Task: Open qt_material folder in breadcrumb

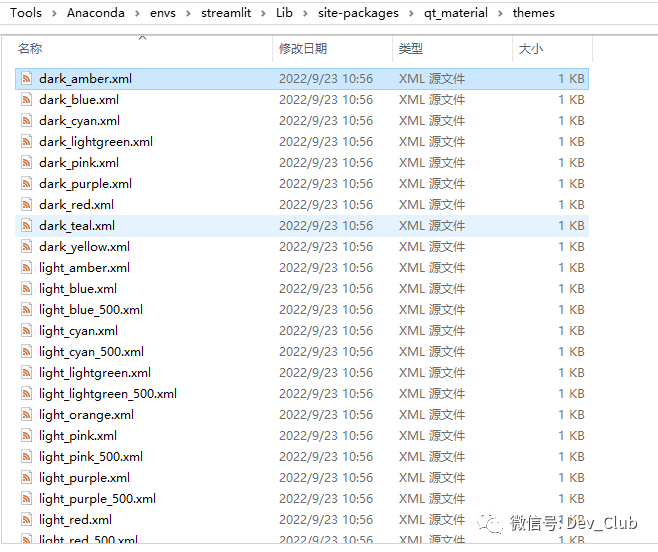Action: tap(456, 13)
